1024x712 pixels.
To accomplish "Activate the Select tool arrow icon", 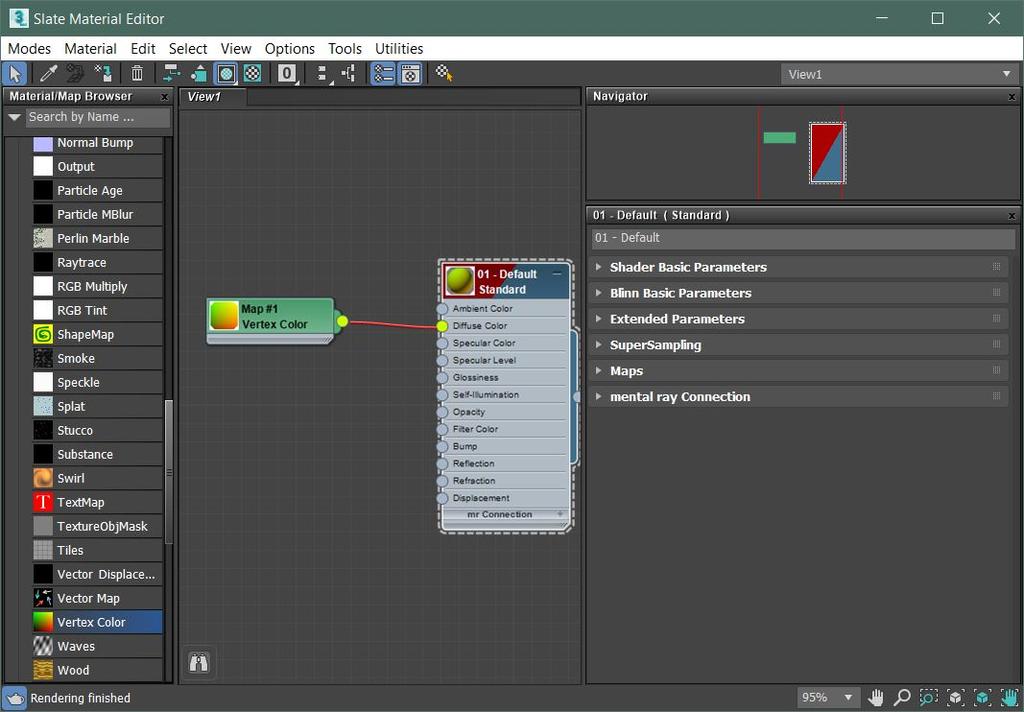I will click(15, 74).
